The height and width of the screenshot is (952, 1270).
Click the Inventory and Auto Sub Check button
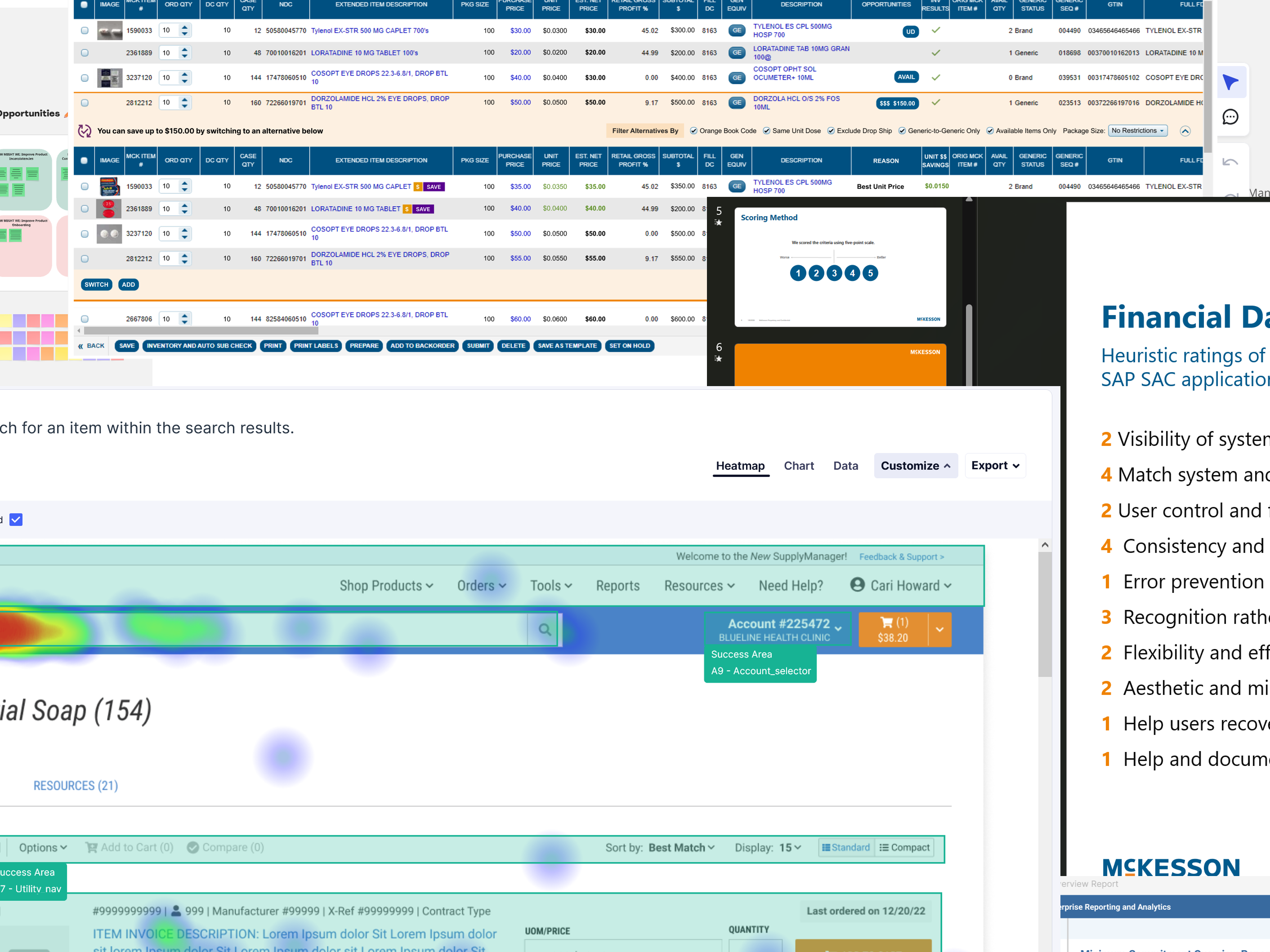point(199,346)
